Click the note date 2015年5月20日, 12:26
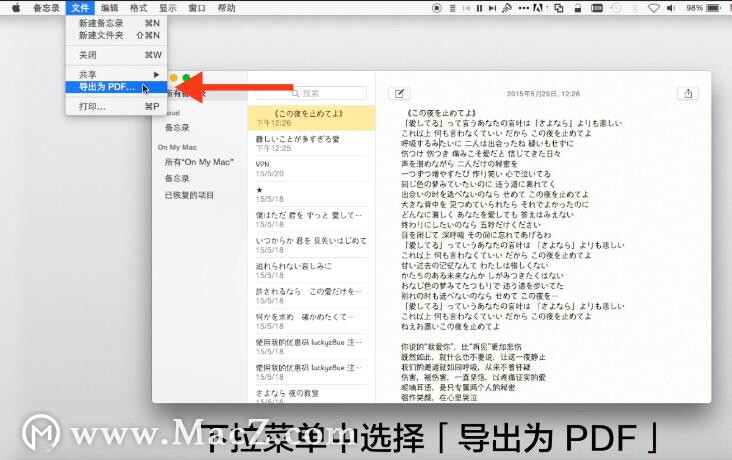The height and width of the screenshot is (460, 732). [543, 94]
